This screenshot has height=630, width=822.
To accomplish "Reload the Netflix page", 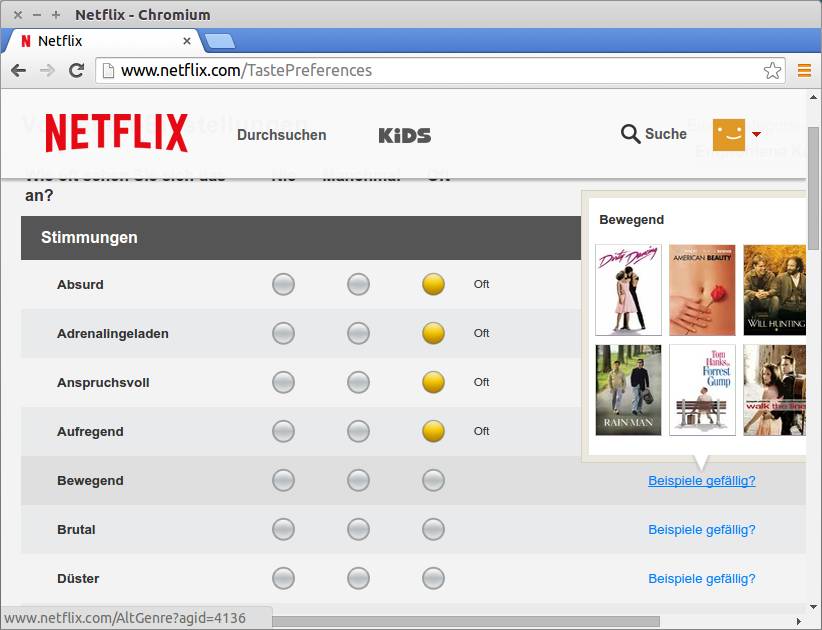I will [77, 70].
